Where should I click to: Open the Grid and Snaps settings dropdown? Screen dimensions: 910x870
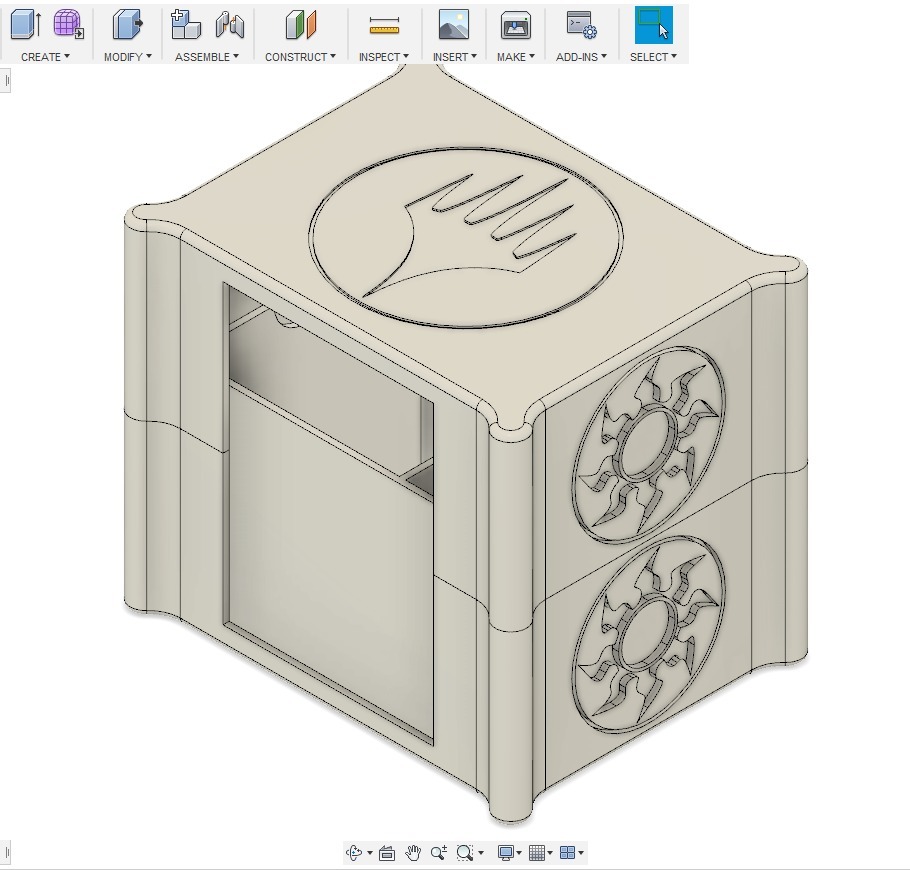click(541, 853)
